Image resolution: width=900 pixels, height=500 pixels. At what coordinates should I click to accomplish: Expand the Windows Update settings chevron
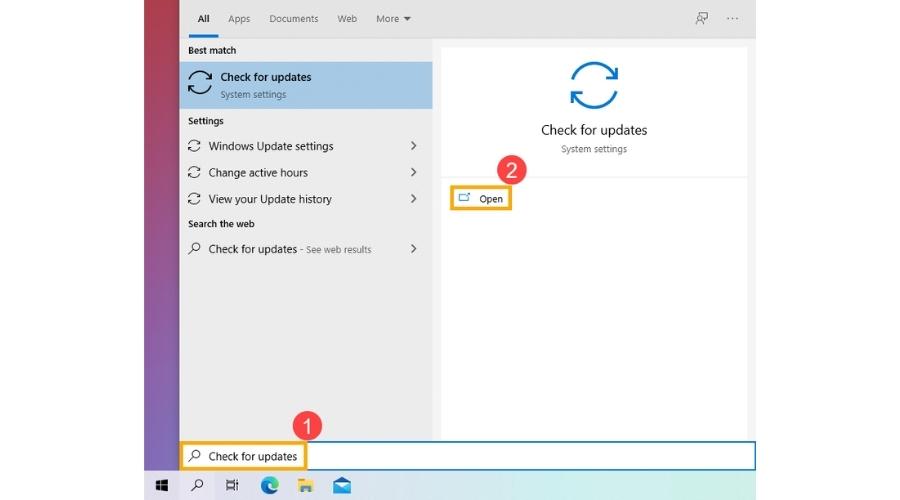(413, 146)
